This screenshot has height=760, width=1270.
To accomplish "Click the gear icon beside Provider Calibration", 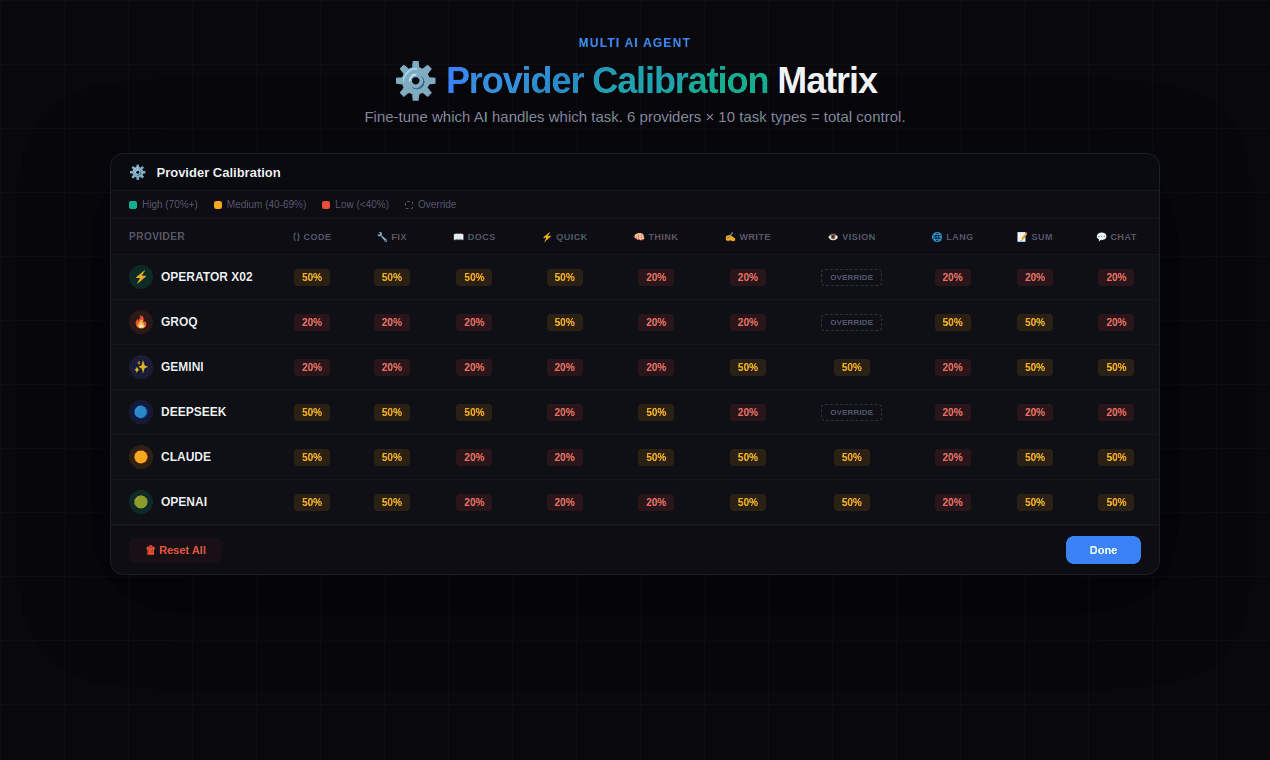I will pos(137,172).
